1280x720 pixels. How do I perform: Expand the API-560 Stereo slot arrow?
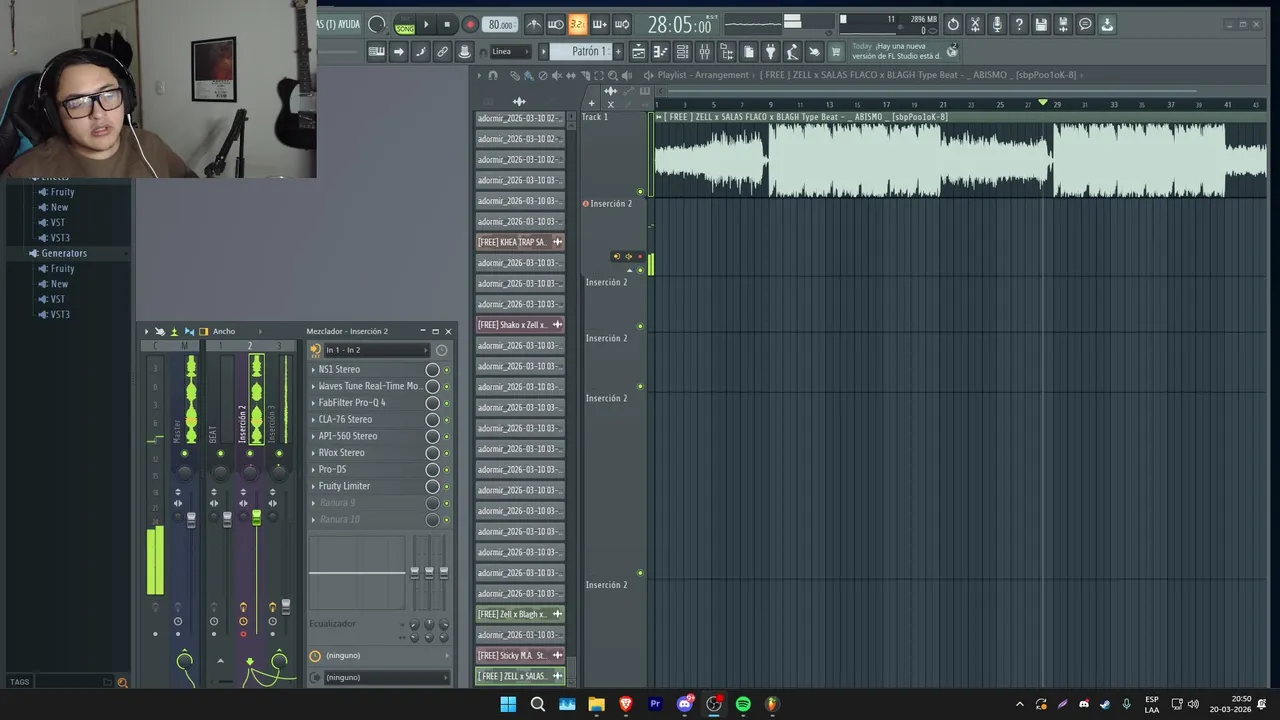click(313, 436)
